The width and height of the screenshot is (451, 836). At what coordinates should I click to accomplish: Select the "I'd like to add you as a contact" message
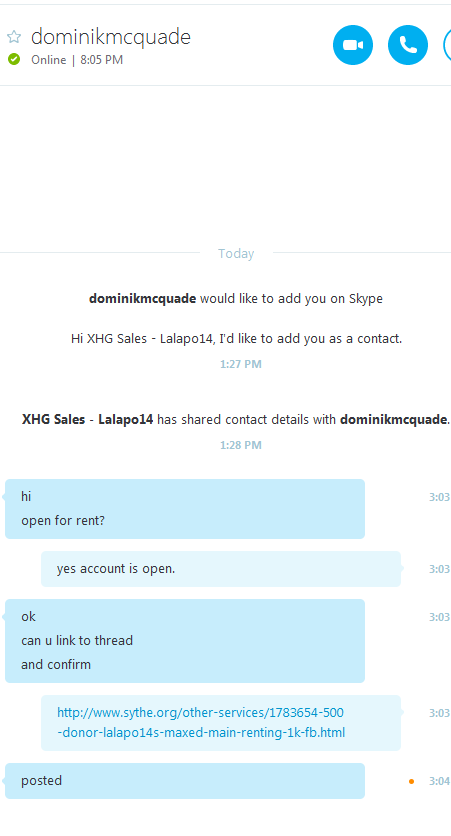click(x=236, y=339)
